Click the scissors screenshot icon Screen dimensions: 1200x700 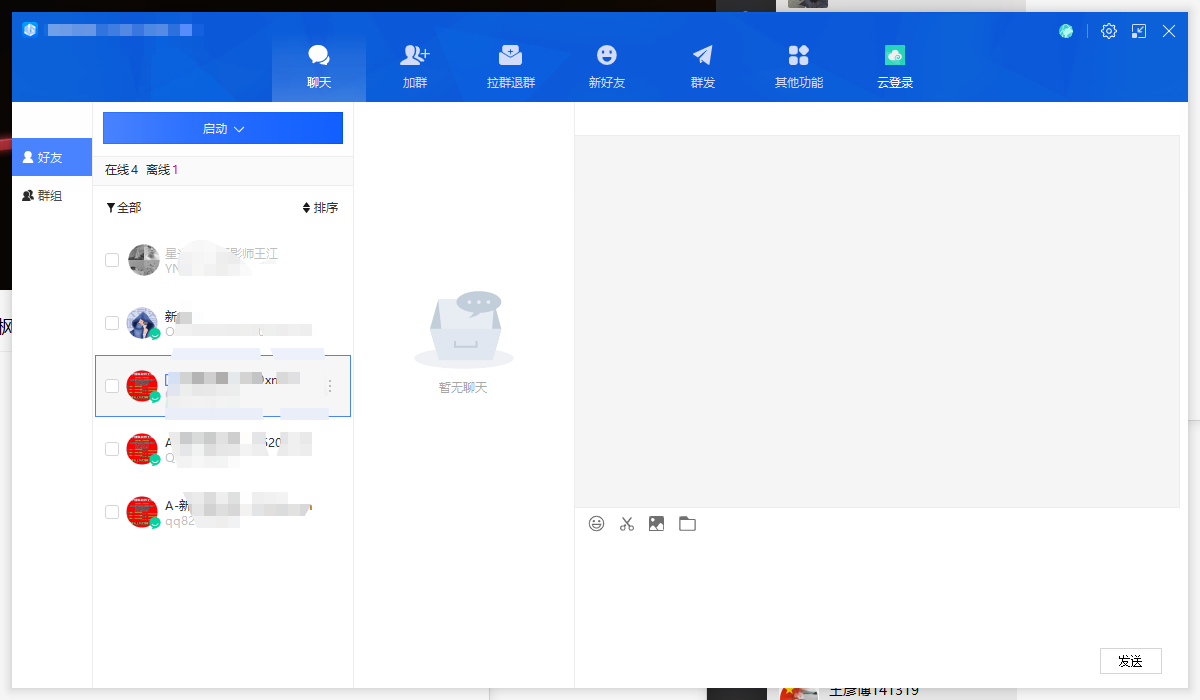627,523
